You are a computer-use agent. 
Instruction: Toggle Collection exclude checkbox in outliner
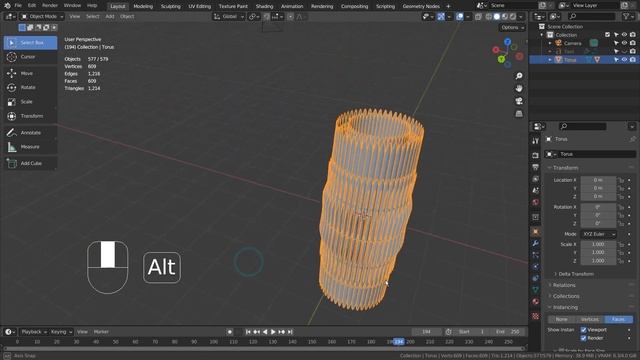click(x=607, y=35)
